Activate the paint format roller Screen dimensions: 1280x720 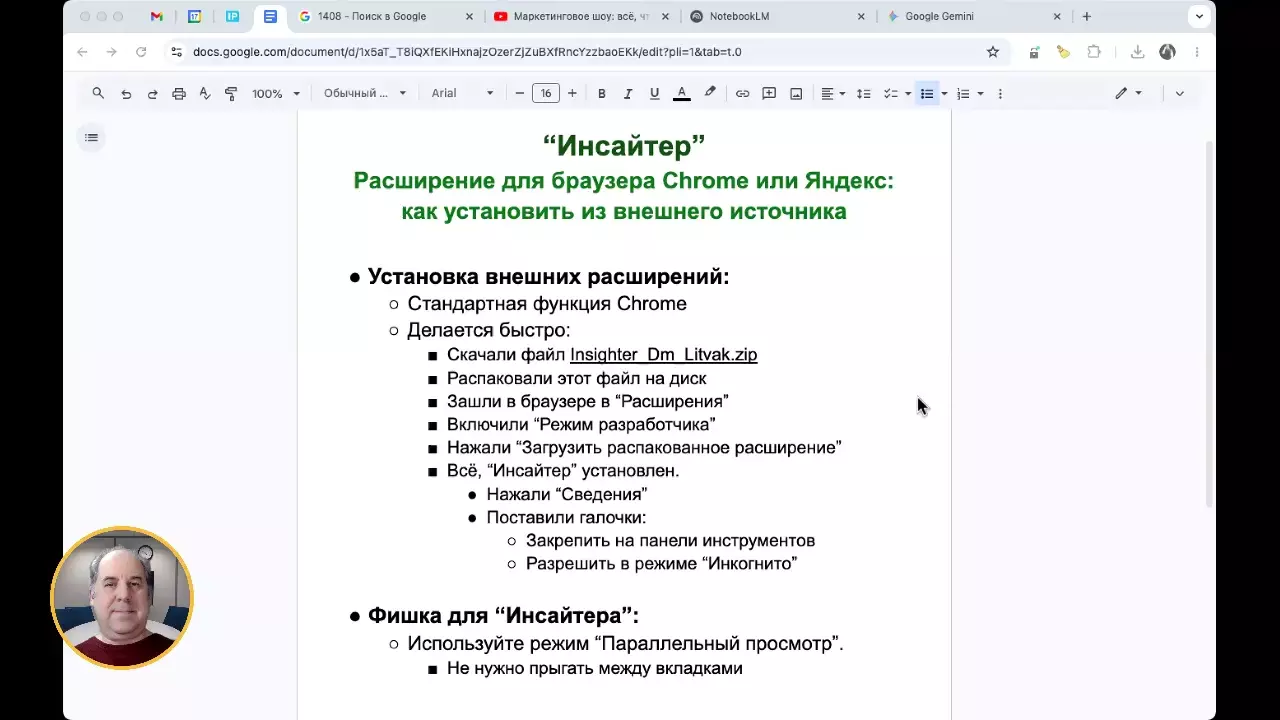tap(231, 94)
